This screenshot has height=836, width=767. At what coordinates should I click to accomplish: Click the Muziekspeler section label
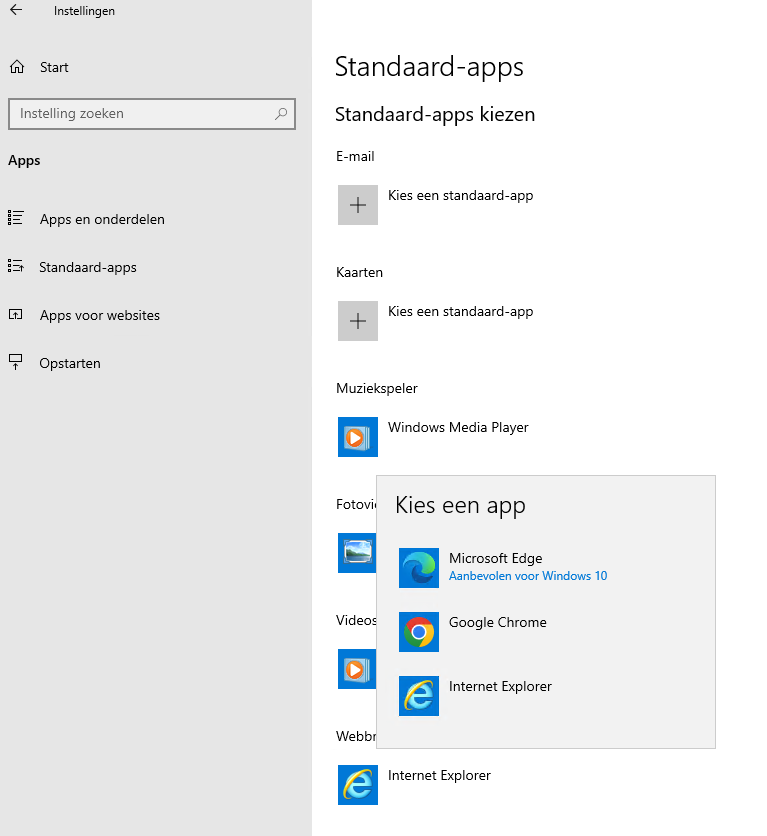point(377,389)
